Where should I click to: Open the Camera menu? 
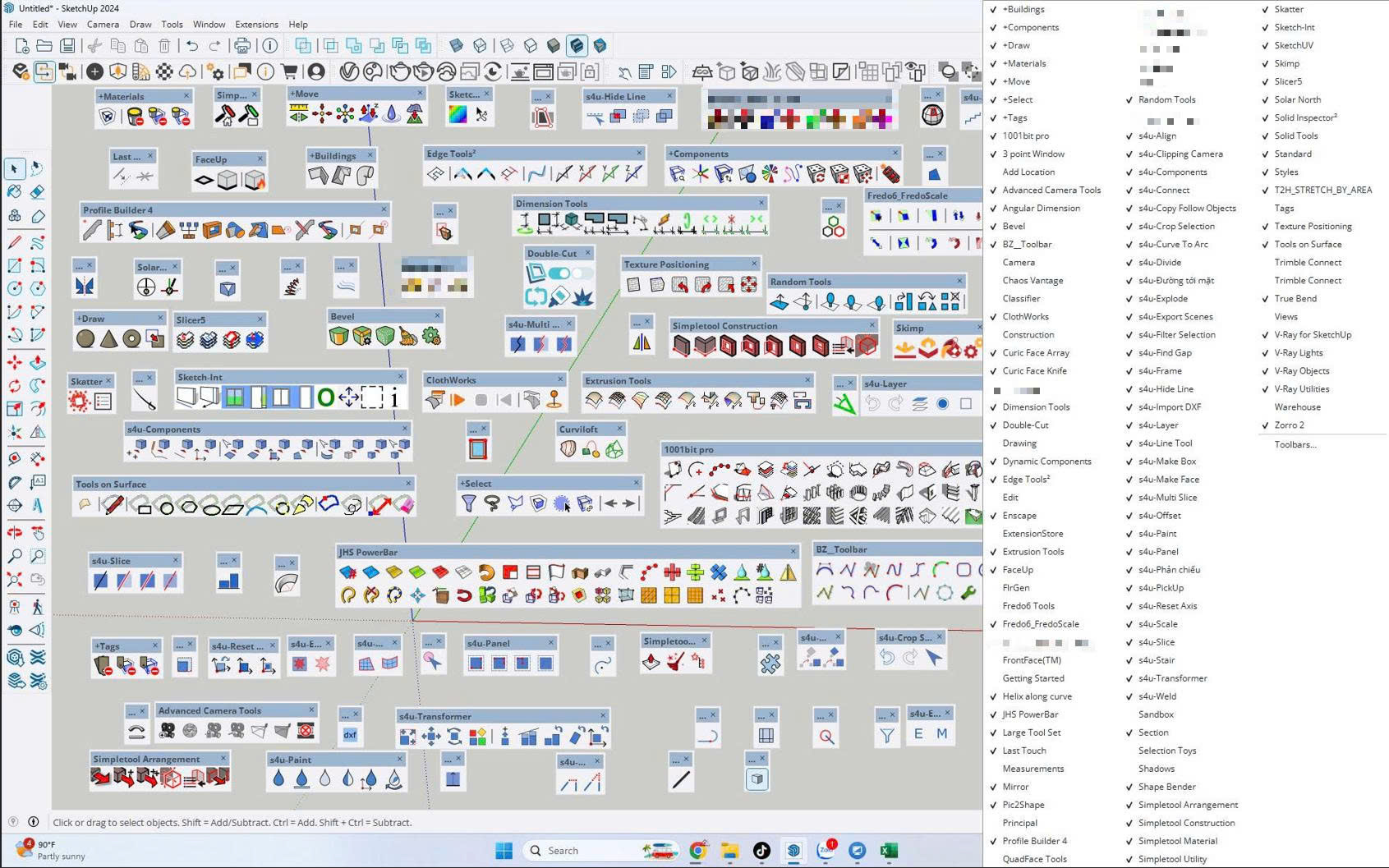103,25
